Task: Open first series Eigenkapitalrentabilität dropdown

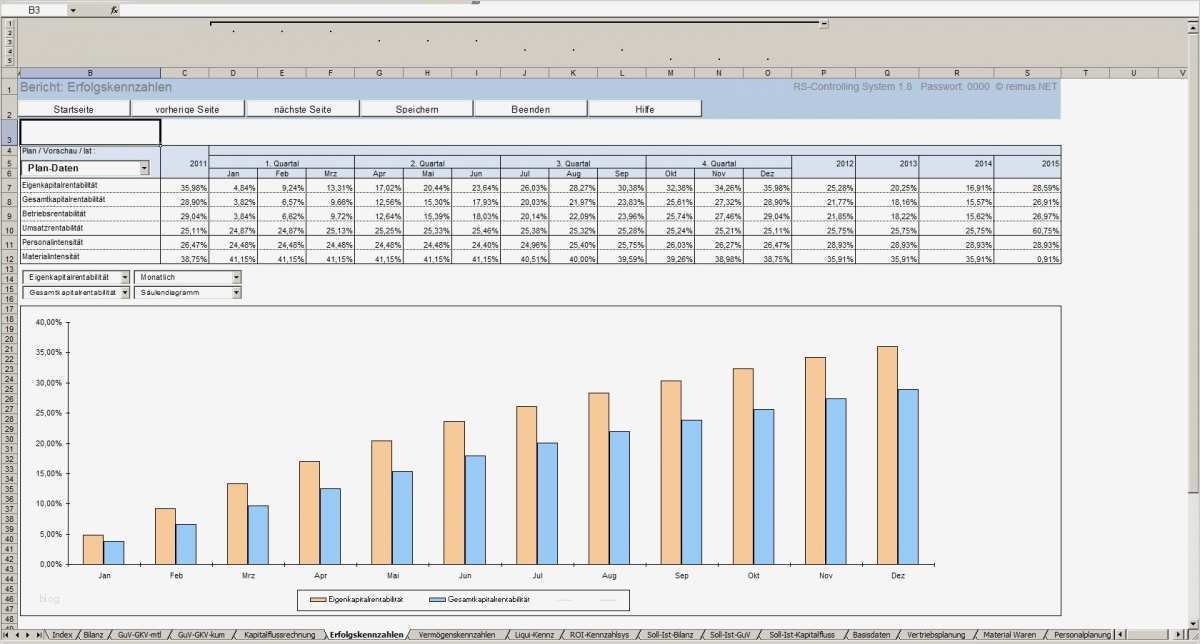Action: [124, 277]
